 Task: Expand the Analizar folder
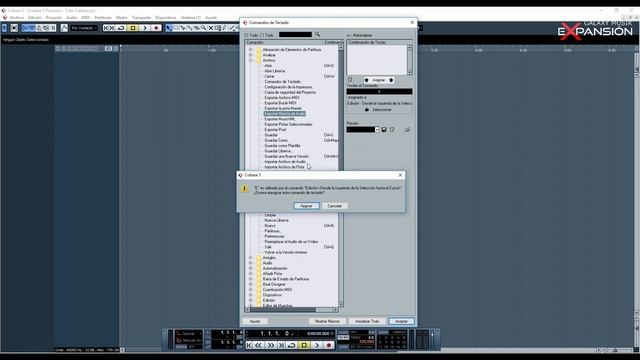(x=250, y=55)
